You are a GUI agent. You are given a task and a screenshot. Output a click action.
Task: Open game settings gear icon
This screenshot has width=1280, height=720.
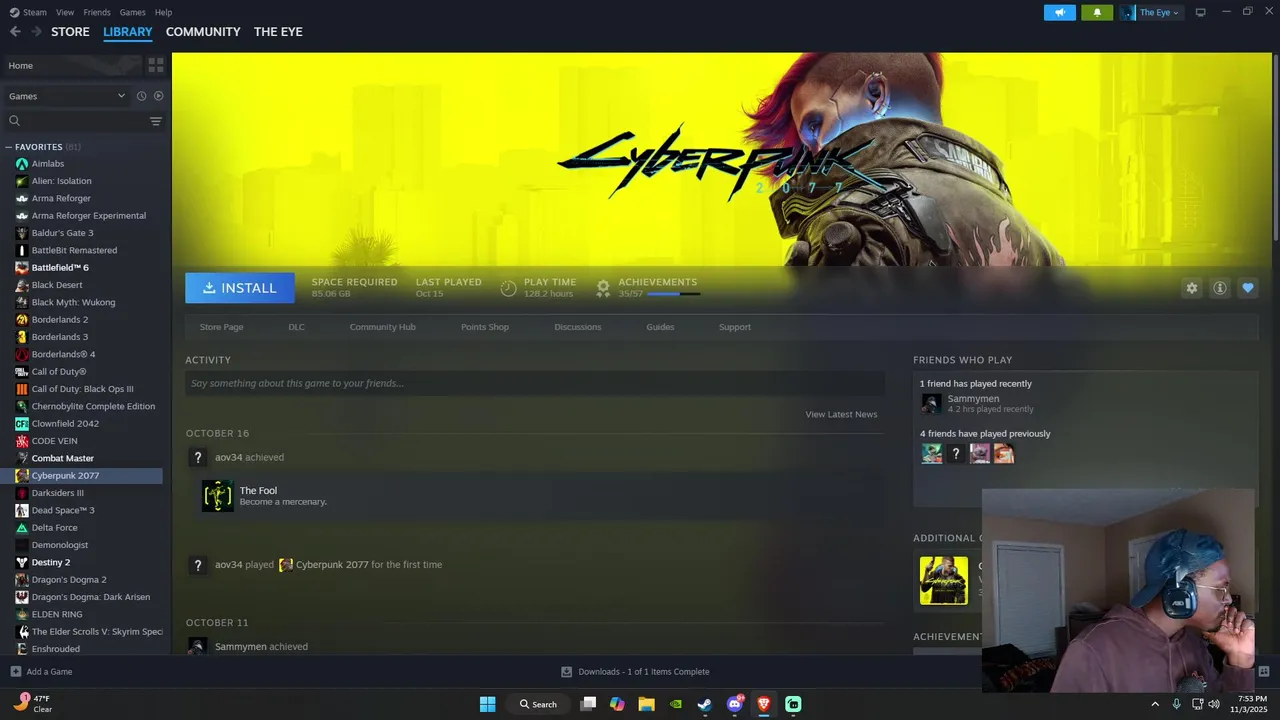pyautogui.click(x=1192, y=288)
